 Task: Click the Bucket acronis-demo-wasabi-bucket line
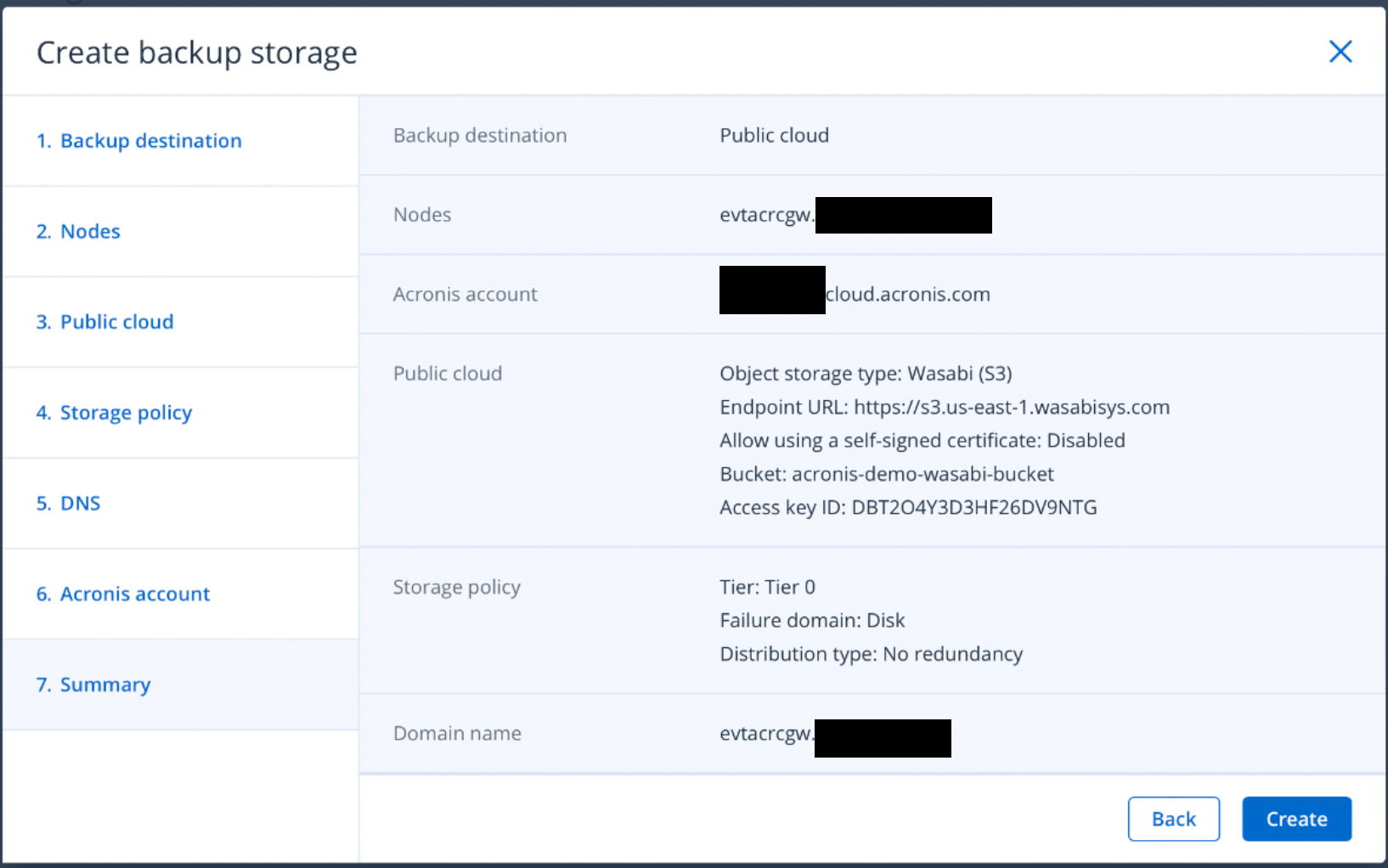(886, 474)
